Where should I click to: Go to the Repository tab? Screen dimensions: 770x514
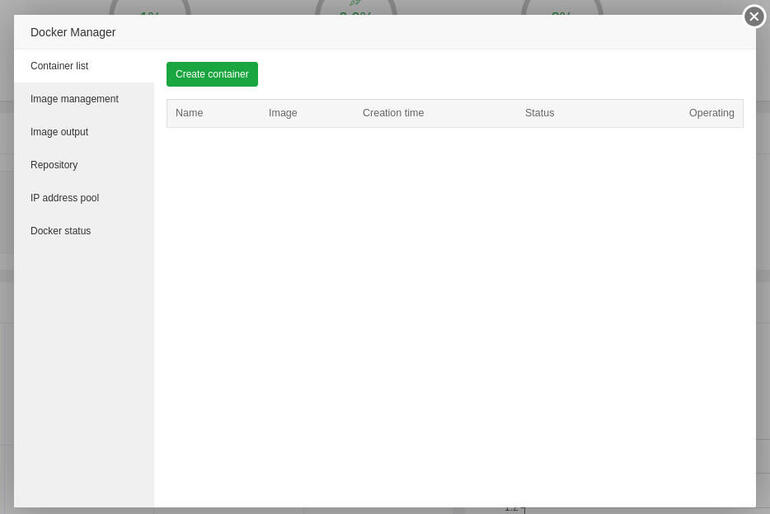[x=84, y=164]
